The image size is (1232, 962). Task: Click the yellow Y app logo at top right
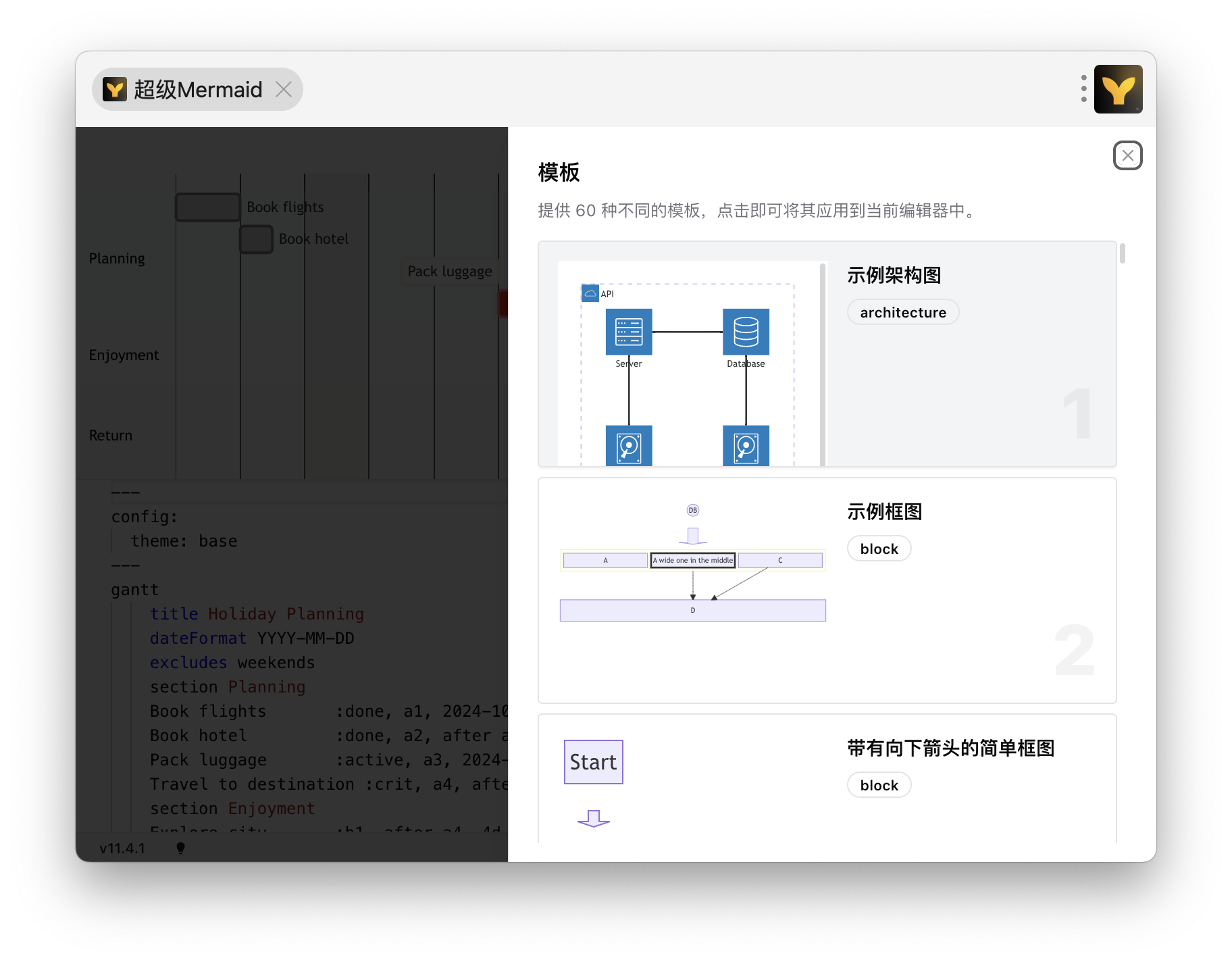[x=1118, y=89]
